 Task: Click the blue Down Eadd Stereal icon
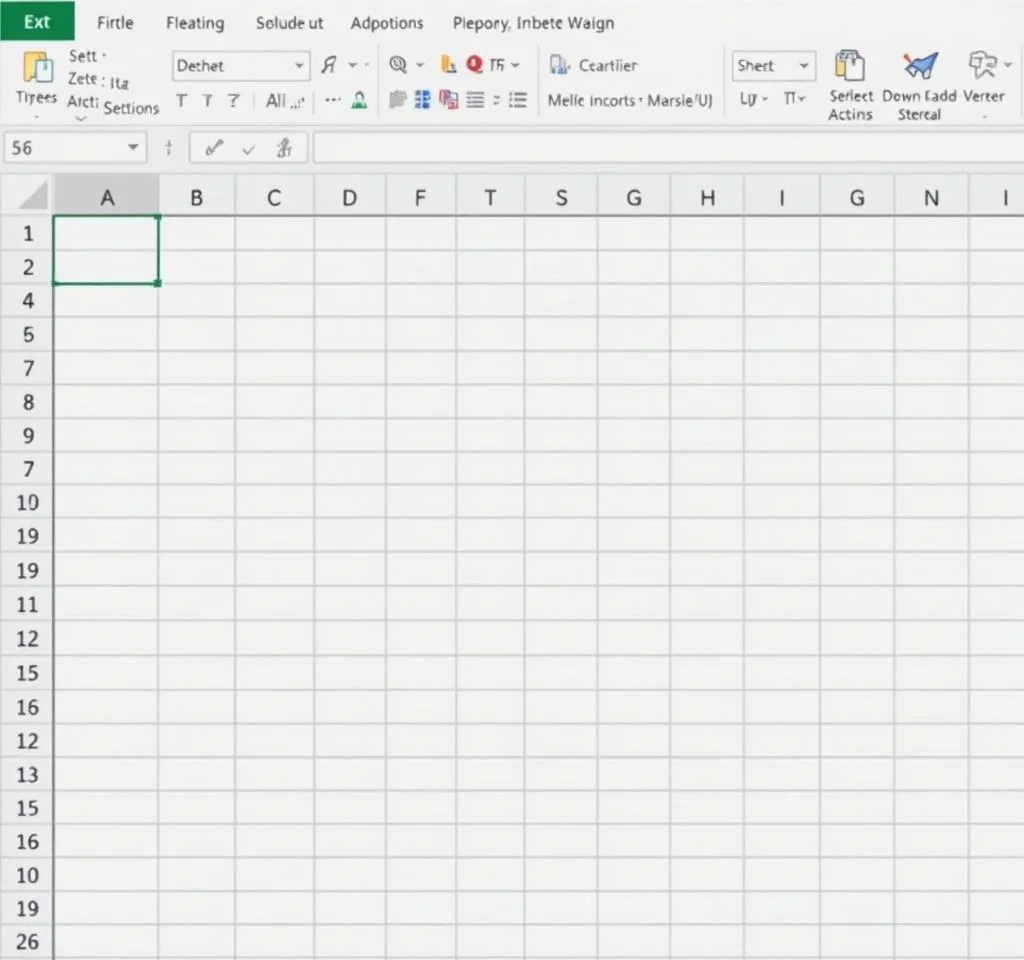point(920,66)
